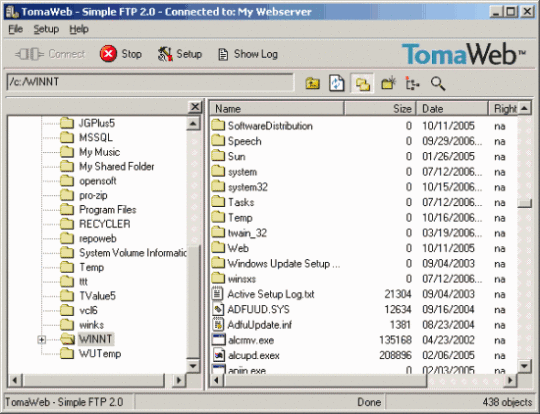
Task: Sort by the Size column header
Action: click(380, 108)
